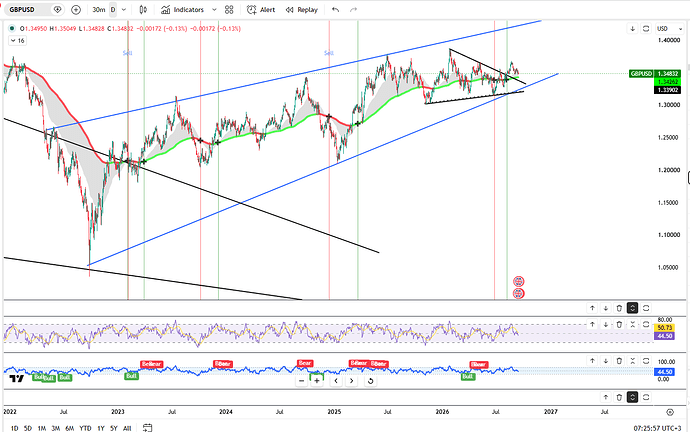The width and height of the screenshot is (690, 432).
Task: Click the green 1.34262 price label
Action: click(668, 82)
